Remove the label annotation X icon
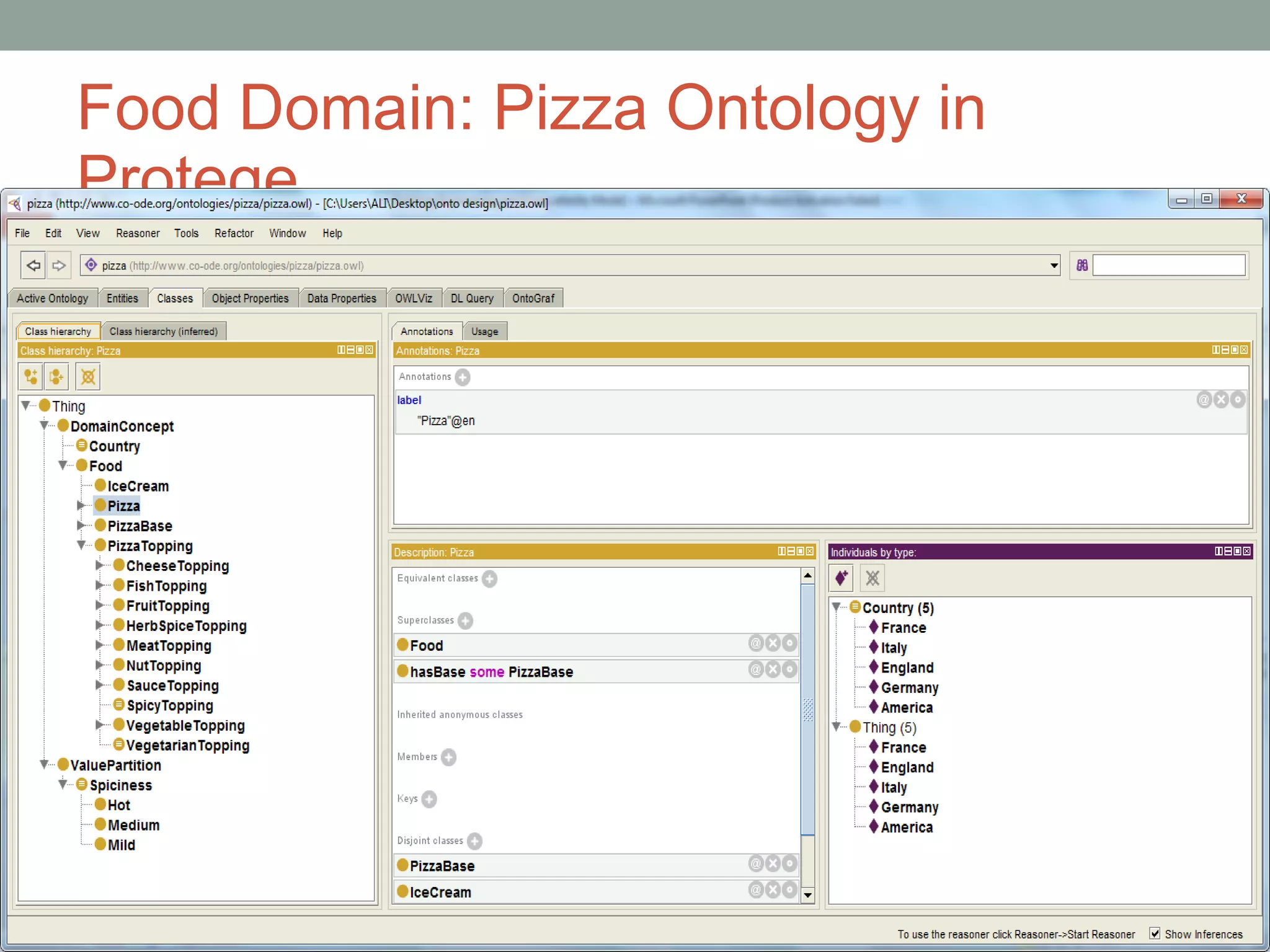 pos(1221,400)
